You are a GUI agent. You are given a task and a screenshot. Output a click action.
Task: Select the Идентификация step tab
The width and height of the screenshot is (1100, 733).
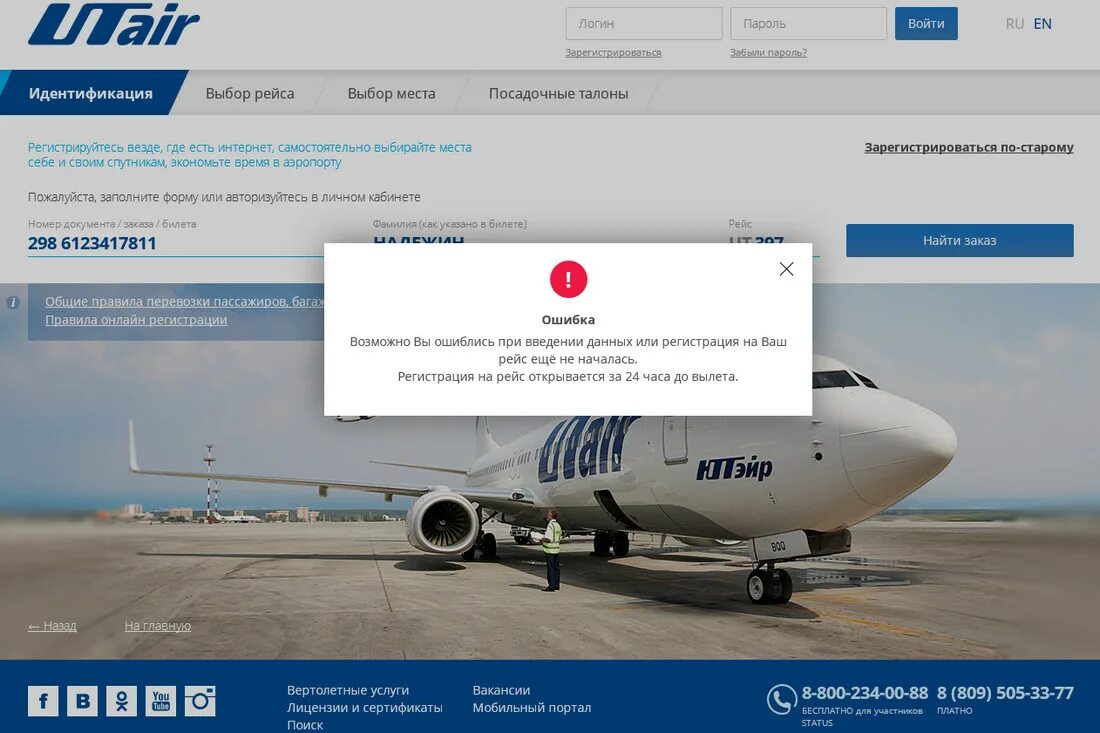(90, 93)
